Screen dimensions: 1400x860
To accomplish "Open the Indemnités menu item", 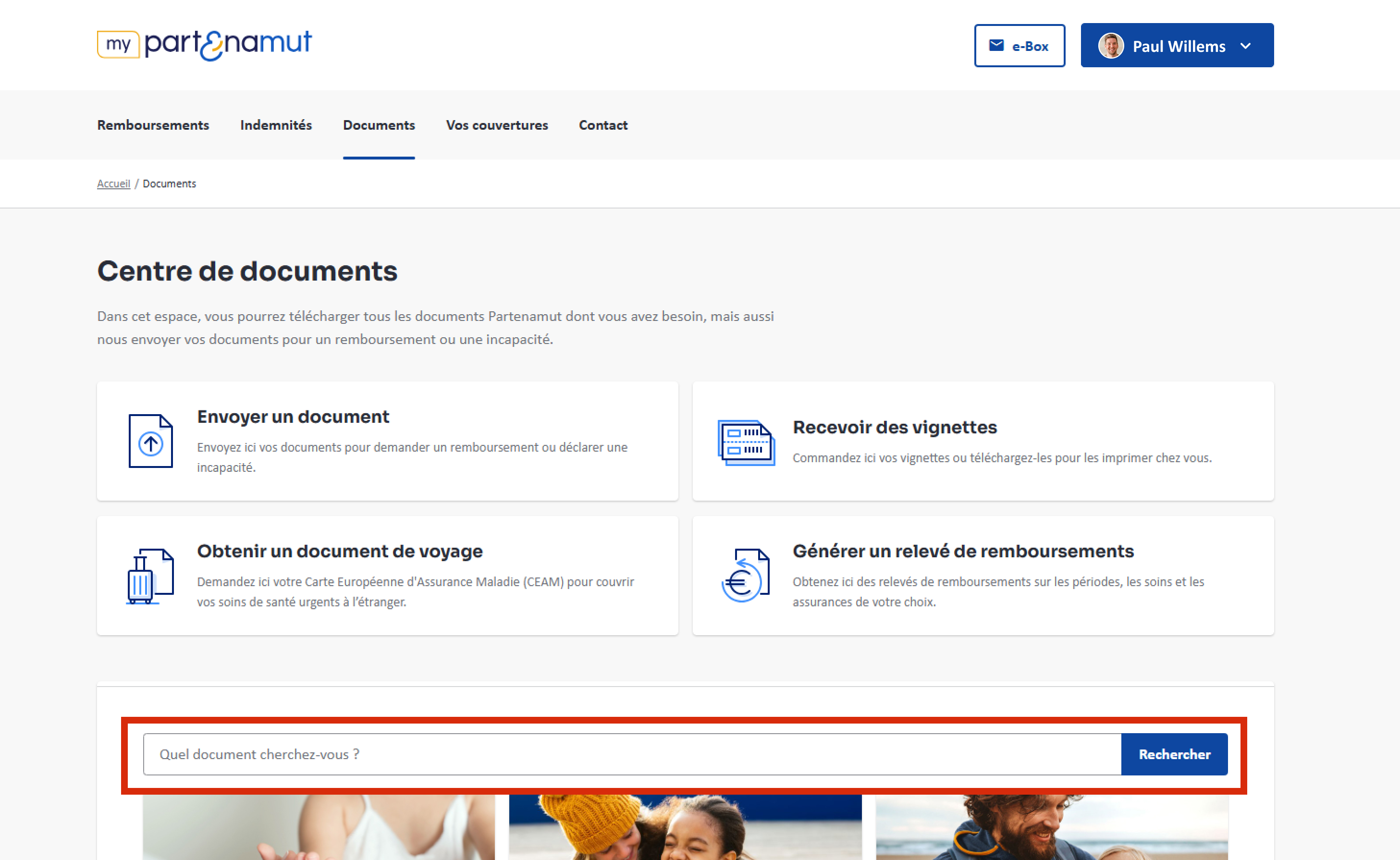I will point(276,125).
